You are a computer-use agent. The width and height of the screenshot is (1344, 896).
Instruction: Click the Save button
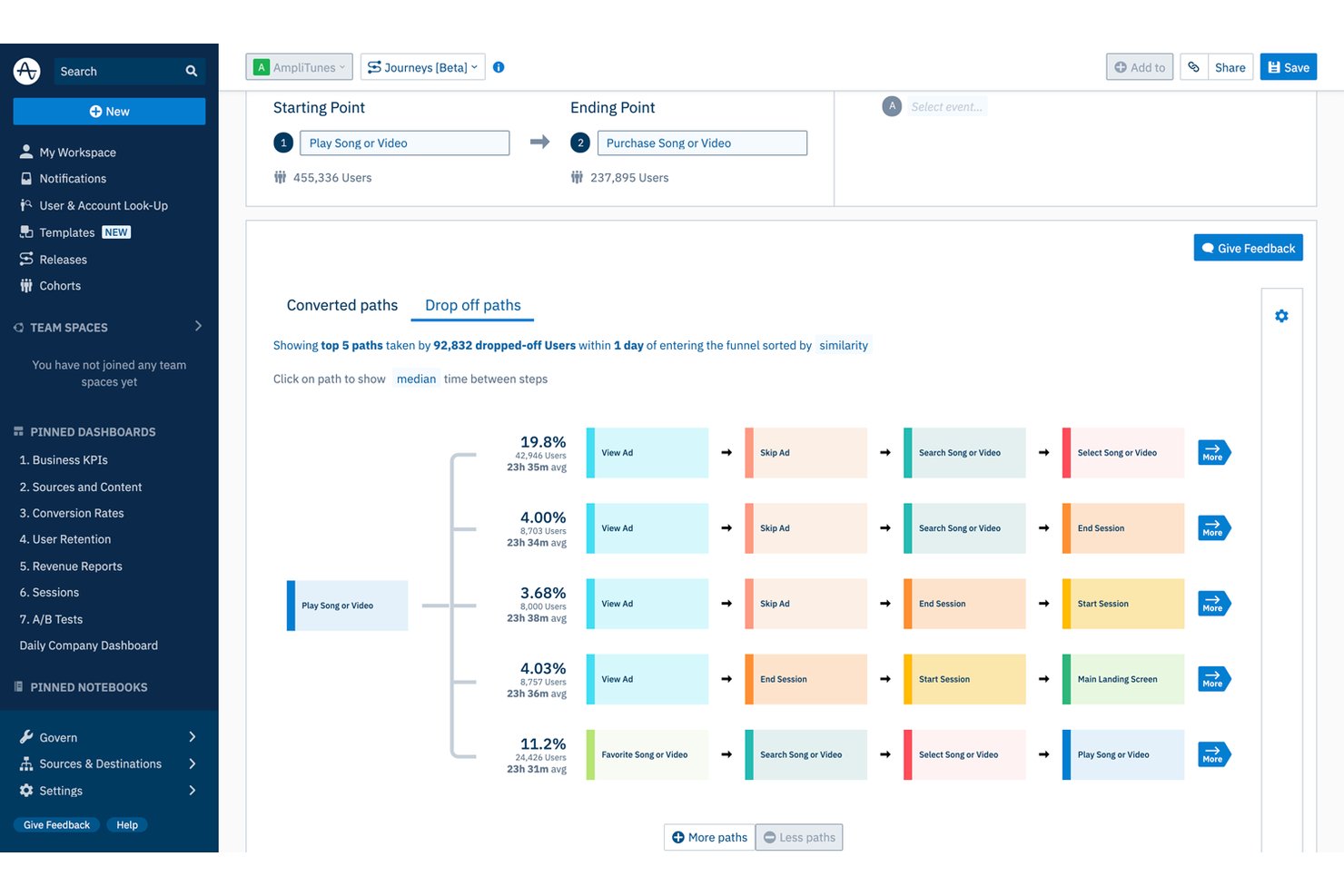pyautogui.click(x=1288, y=67)
